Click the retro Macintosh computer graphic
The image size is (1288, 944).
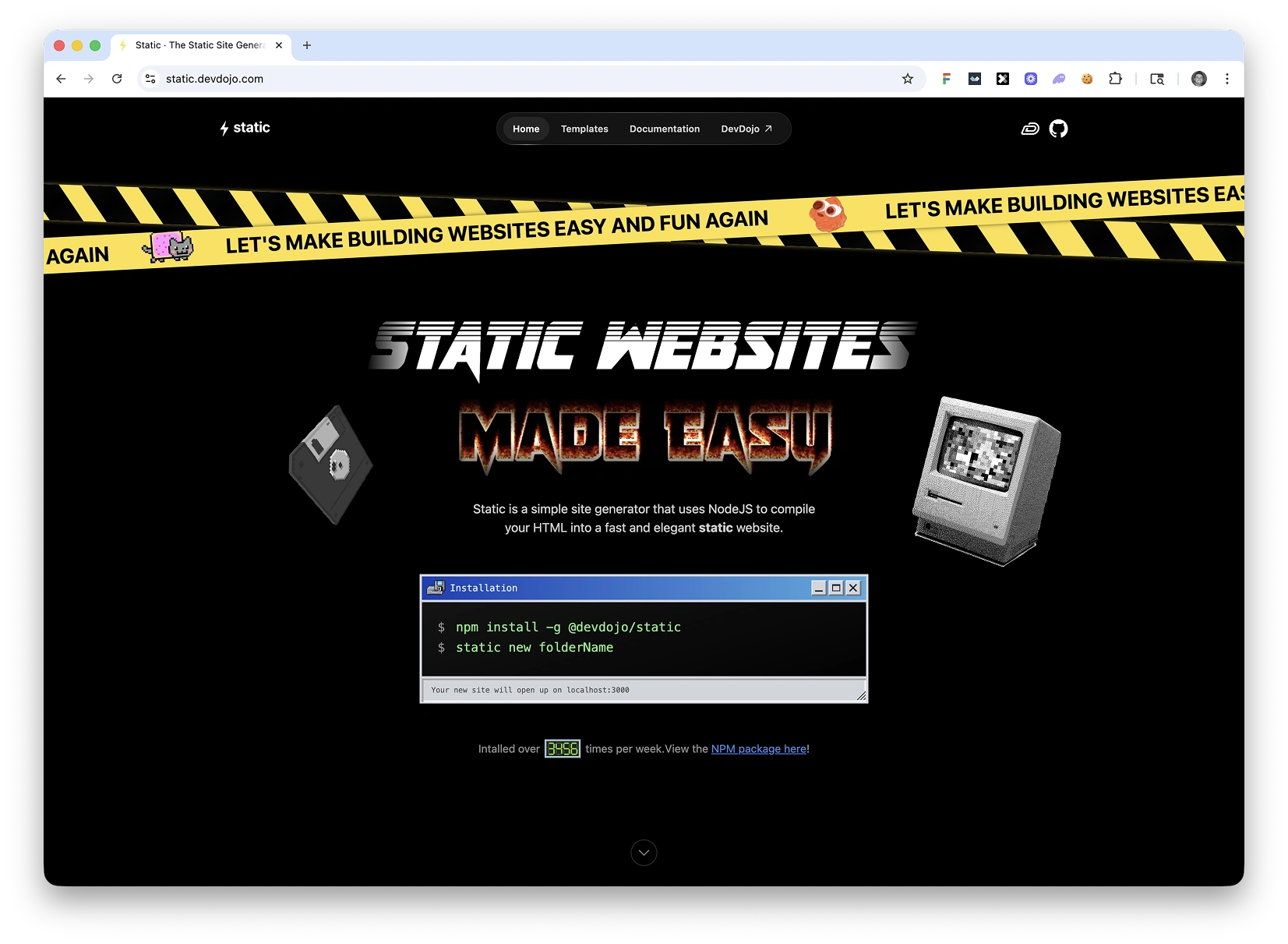[x=986, y=480]
